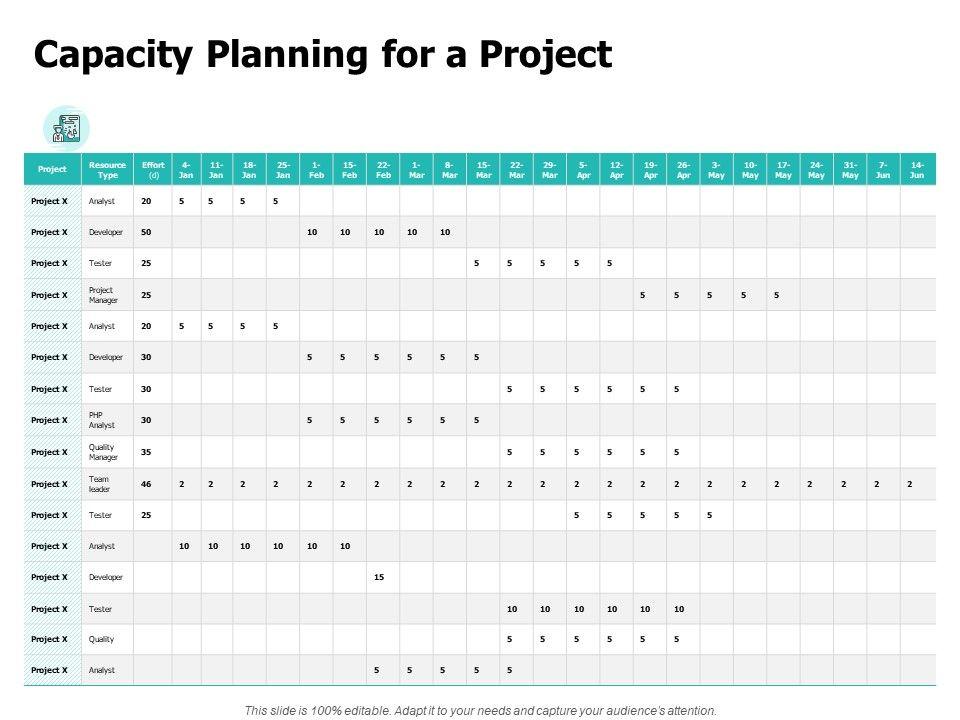Screen dimensions: 960x720
Task: Select the 'Quality Manager' resource cell
Action: click(104, 452)
